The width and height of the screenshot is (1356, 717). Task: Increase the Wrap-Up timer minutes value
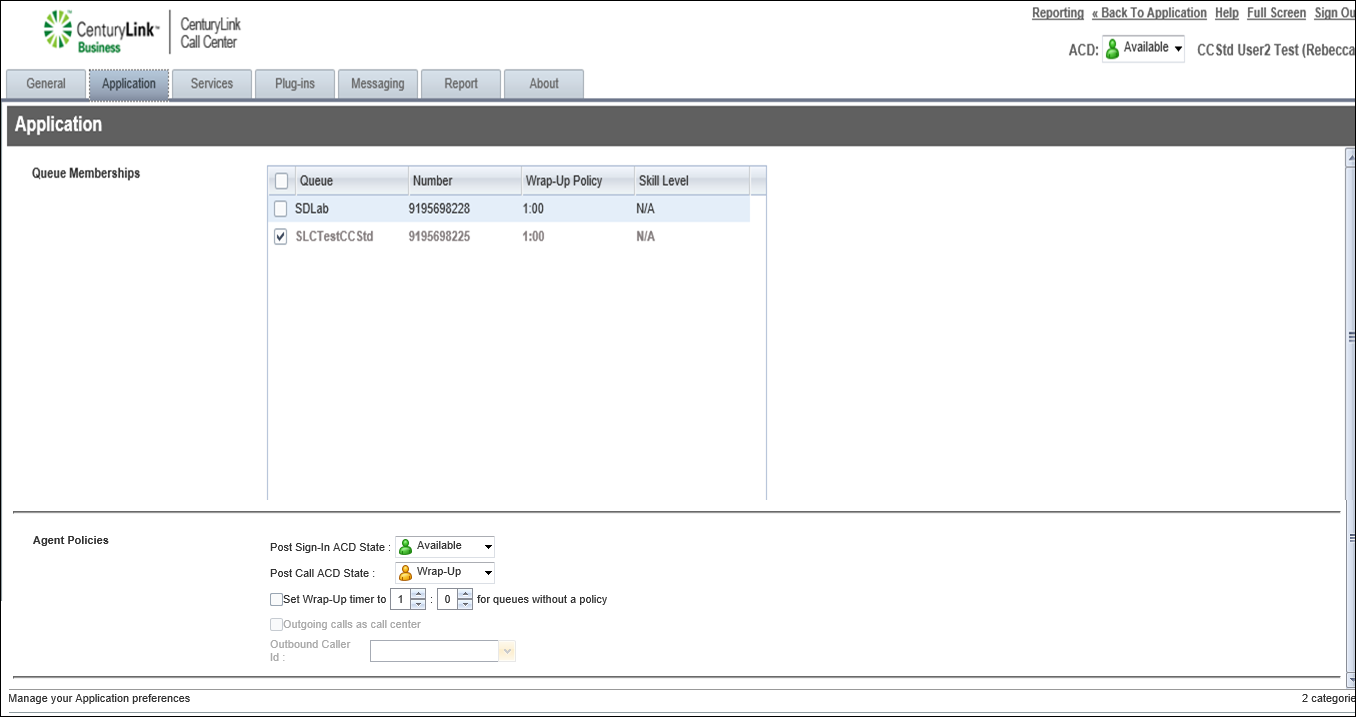[x=418, y=595]
